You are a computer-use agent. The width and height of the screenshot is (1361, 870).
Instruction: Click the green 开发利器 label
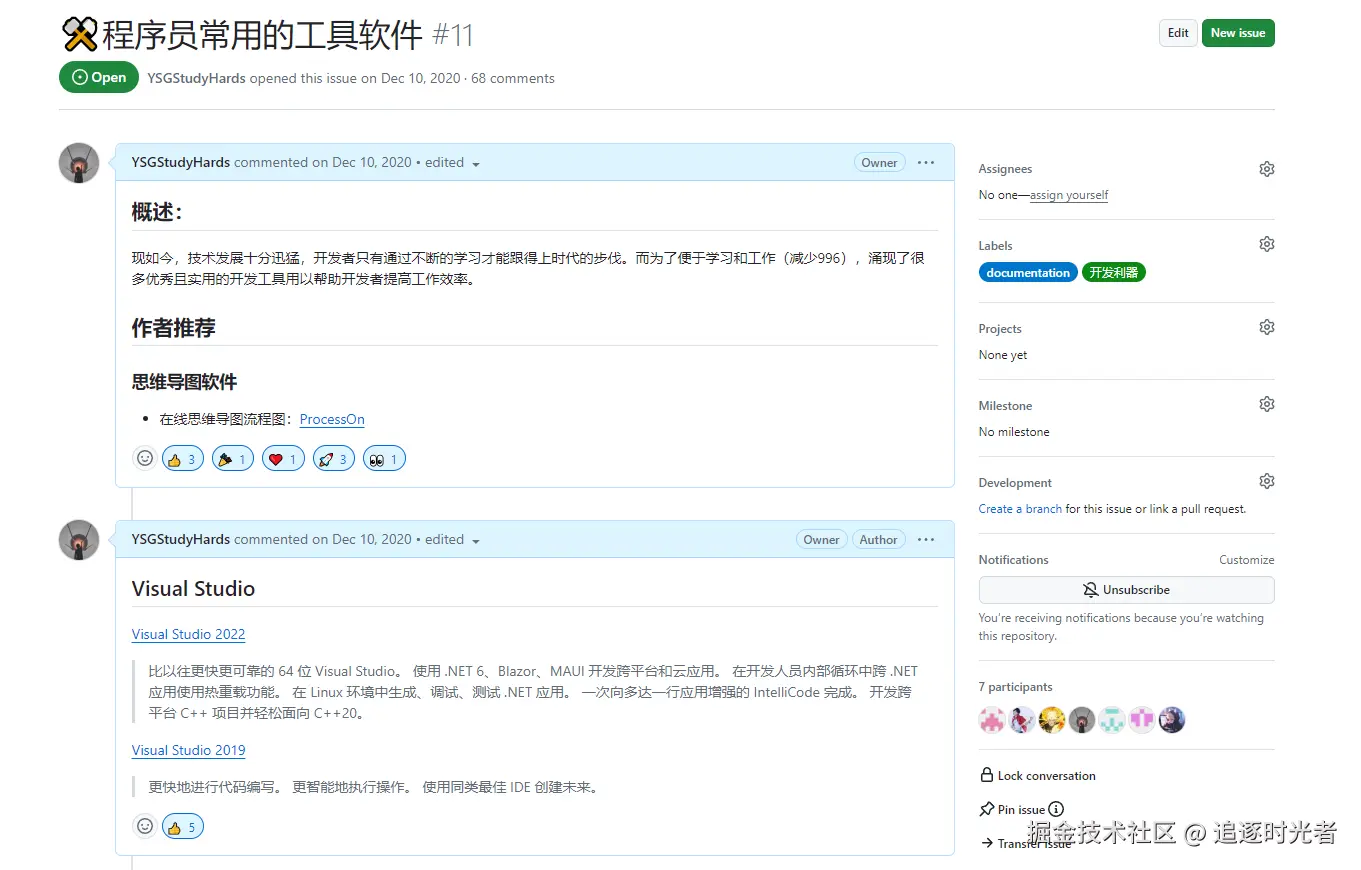tap(1114, 272)
